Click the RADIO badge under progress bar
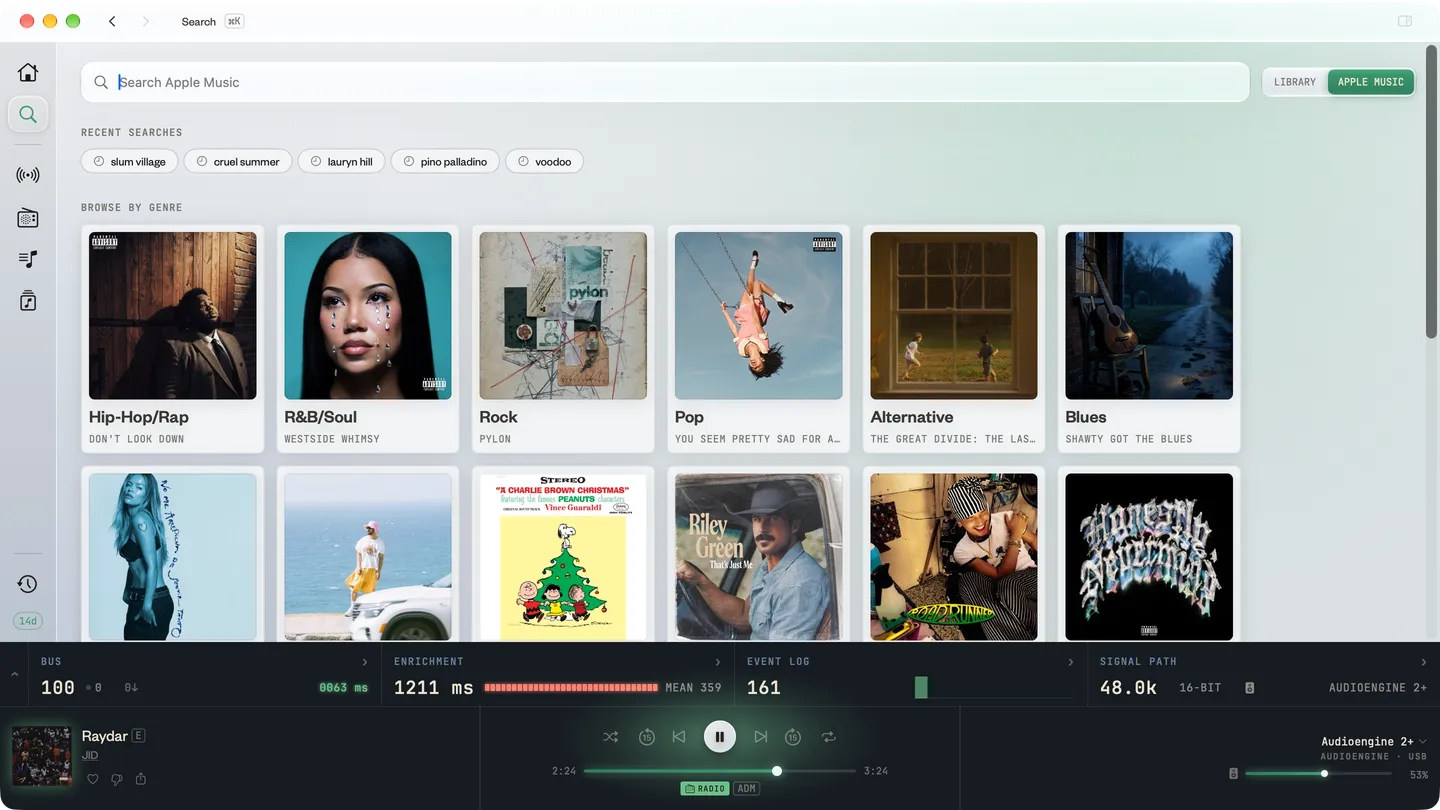The width and height of the screenshot is (1440, 810). [704, 789]
